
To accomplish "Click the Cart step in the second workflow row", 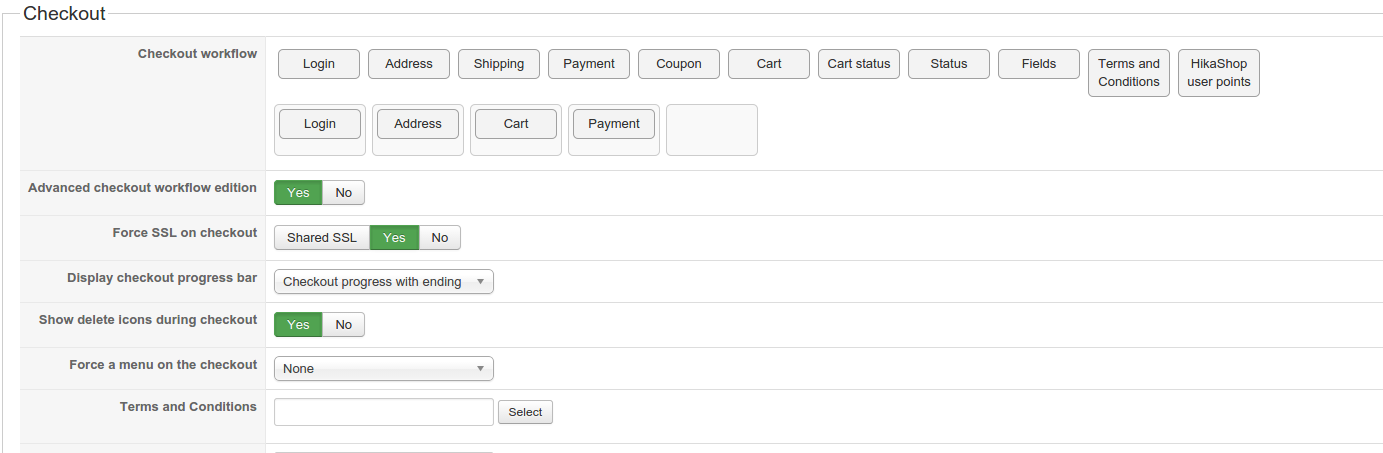I will tap(516, 124).
